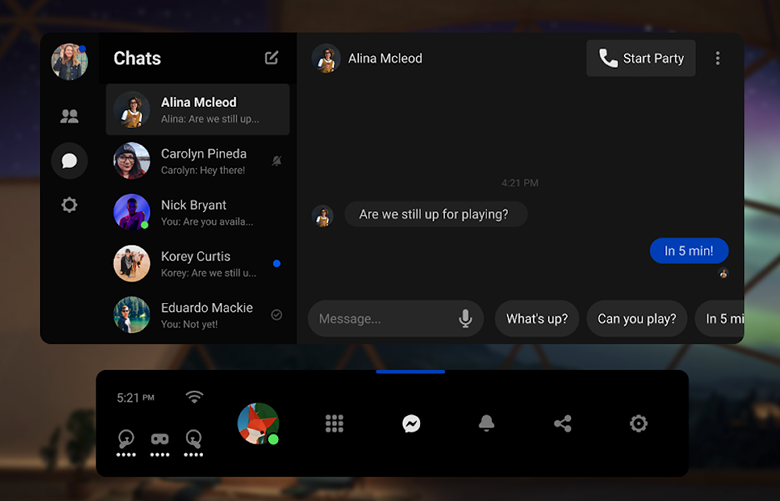The height and width of the screenshot is (501, 780).
Task: Click the compose new chat icon
Action: [x=272, y=58]
